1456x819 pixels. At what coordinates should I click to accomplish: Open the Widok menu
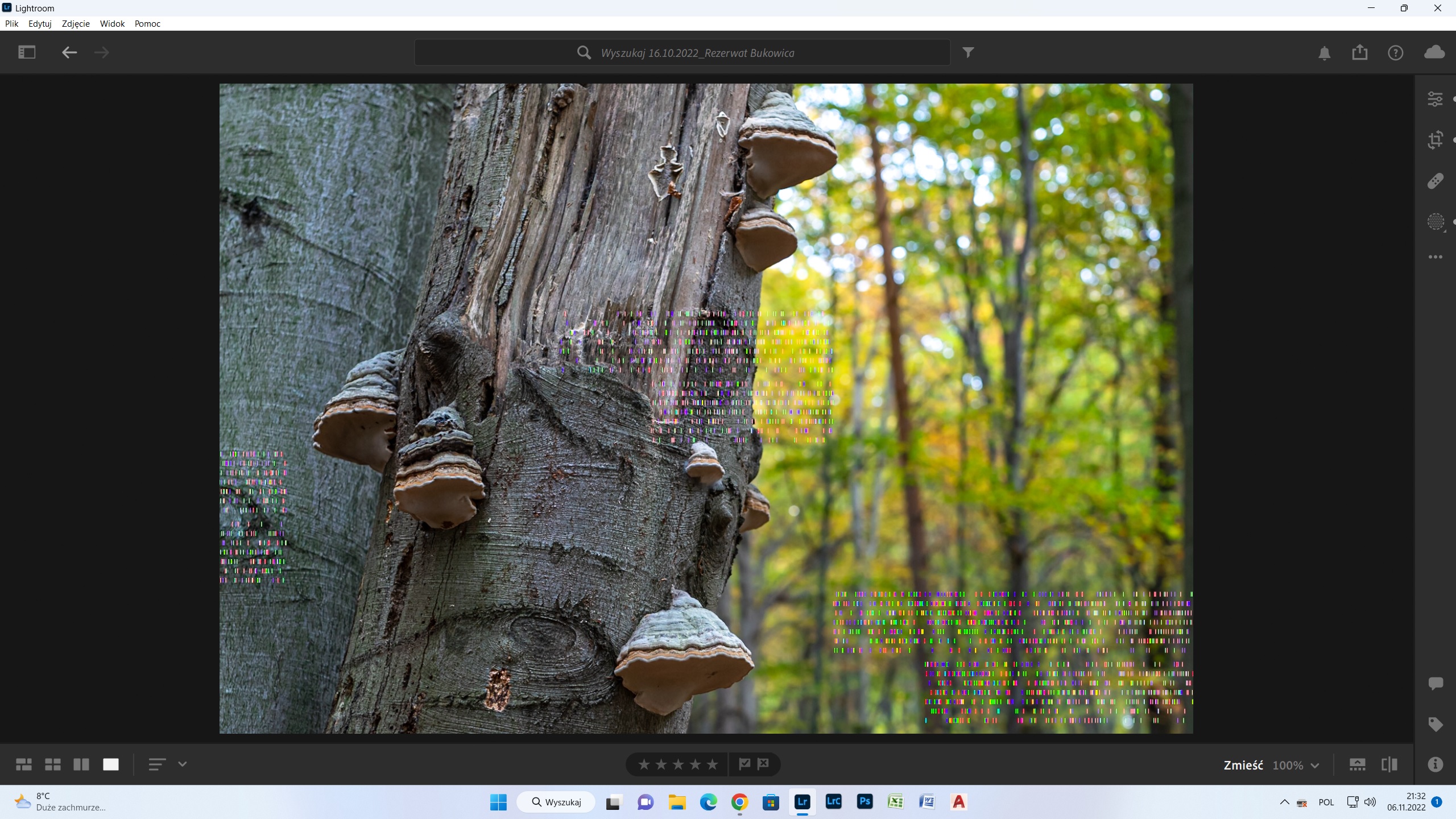point(112,23)
